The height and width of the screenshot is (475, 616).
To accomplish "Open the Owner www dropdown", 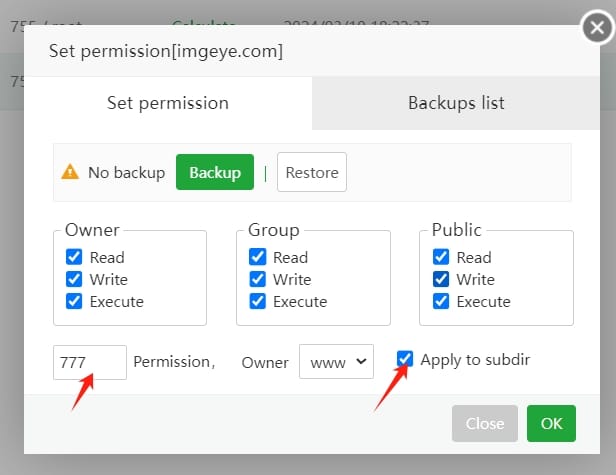I will [x=336, y=361].
